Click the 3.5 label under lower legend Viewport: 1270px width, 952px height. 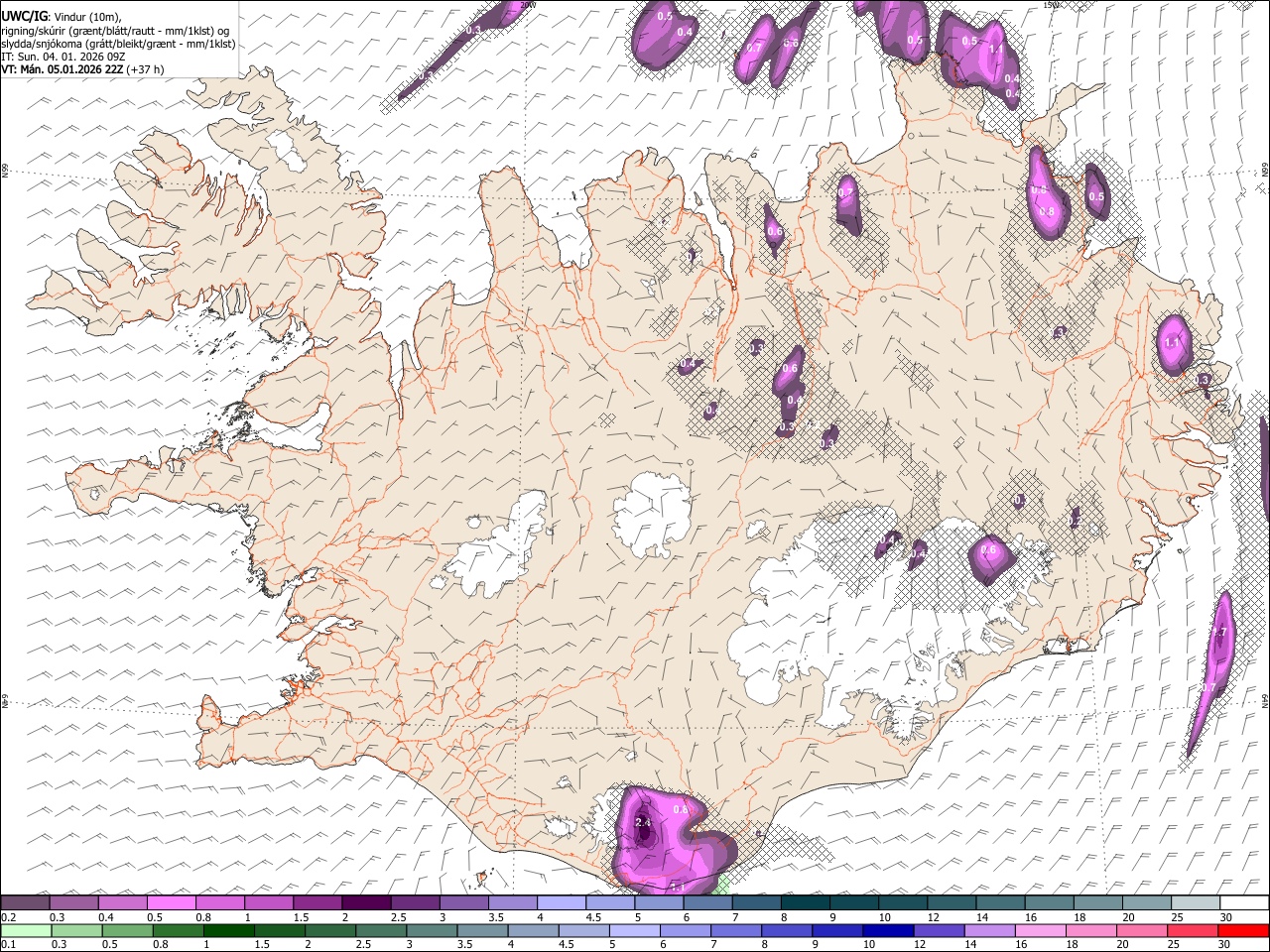click(x=464, y=944)
